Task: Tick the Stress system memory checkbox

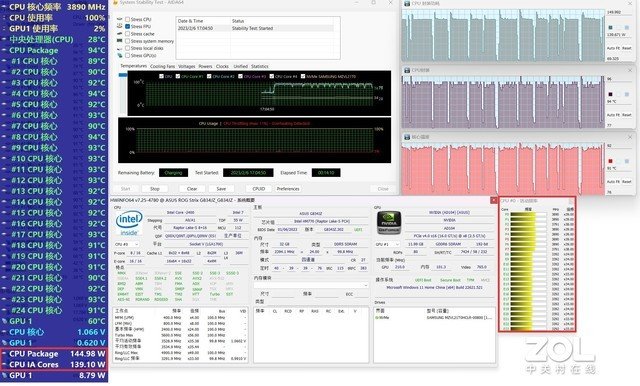Action: [128, 41]
